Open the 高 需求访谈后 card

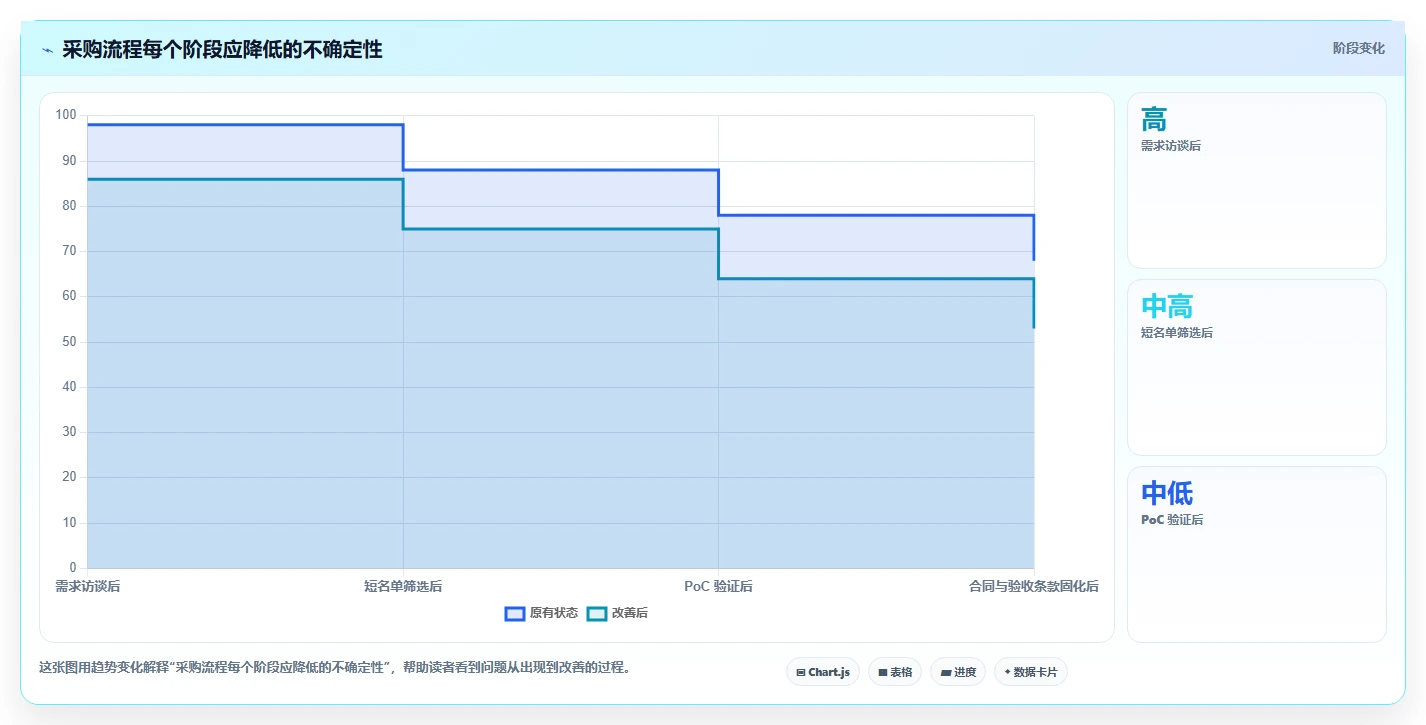(x=1257, y=180)
